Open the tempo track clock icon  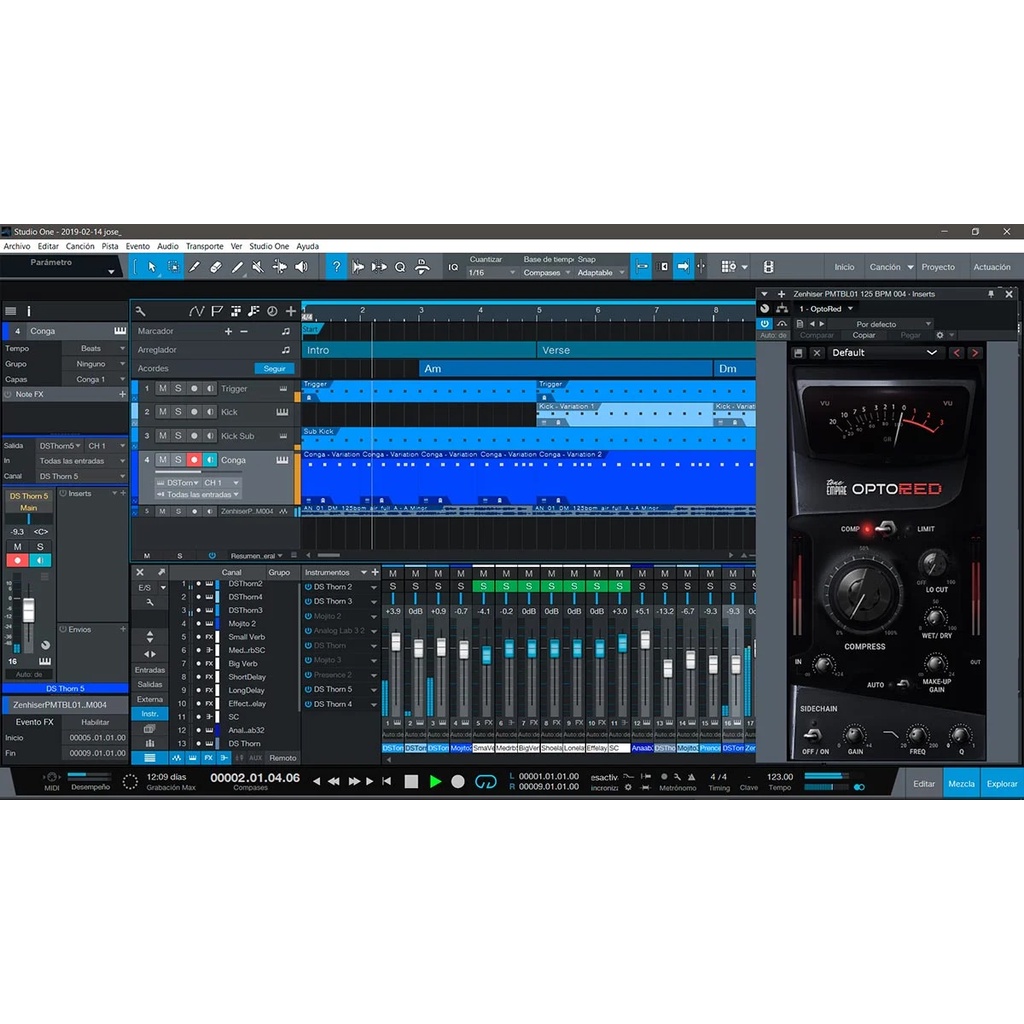point(272,312)
